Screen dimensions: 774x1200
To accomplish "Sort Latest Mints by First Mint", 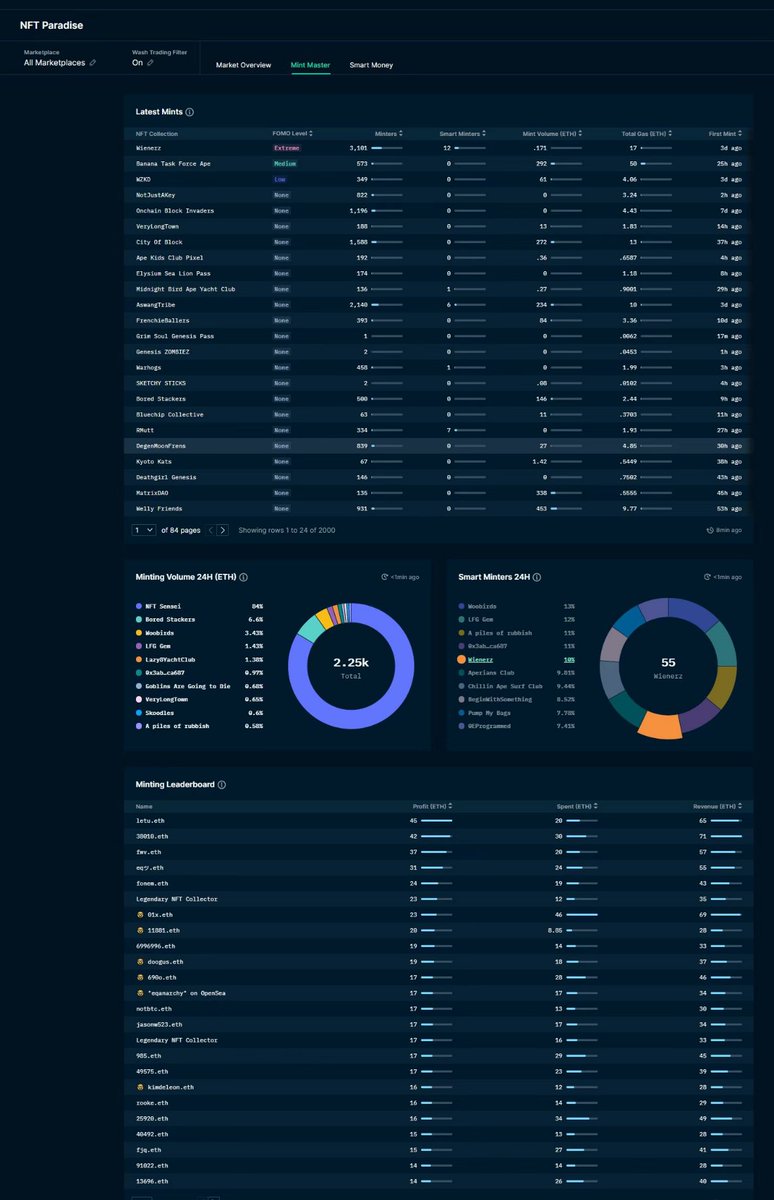I will coord(727,133).
